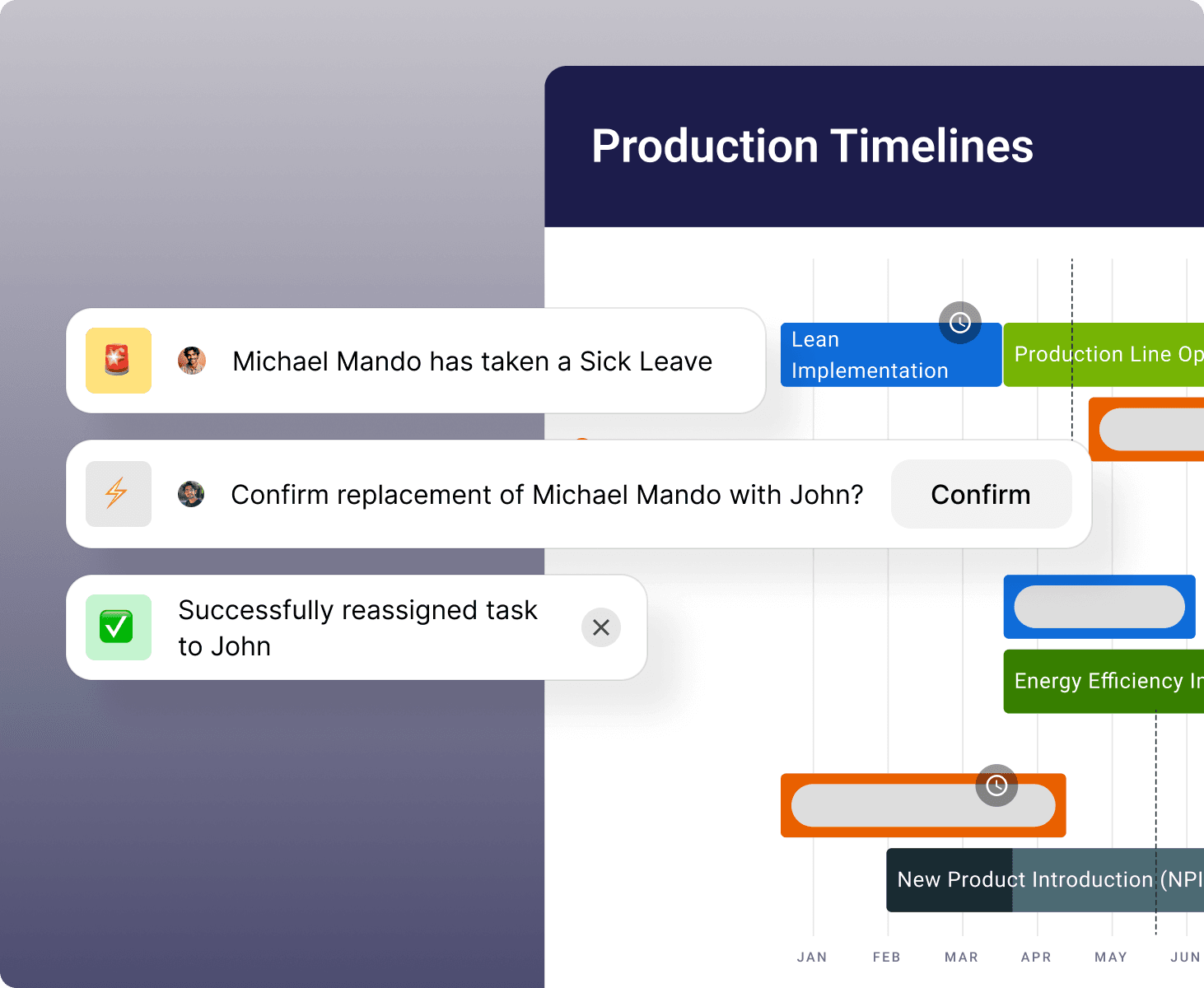Click the red siren alert icon

click(119, 361)
